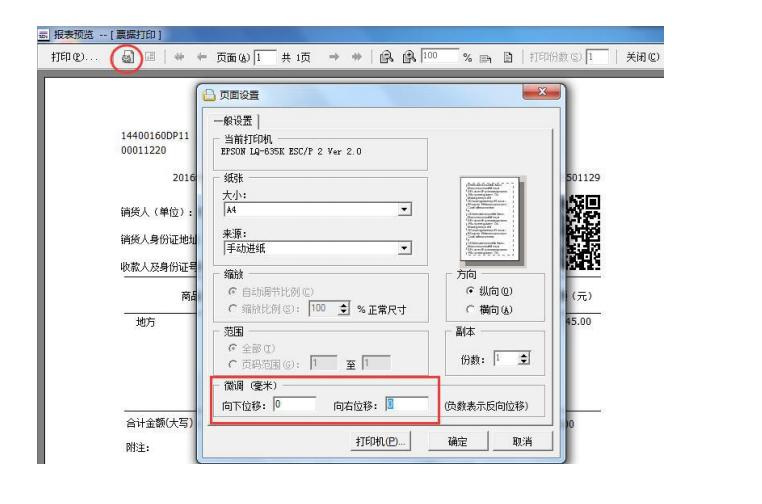Select the 一般设置 tab
The image size is (762, 504).
(x=234, y=121)
